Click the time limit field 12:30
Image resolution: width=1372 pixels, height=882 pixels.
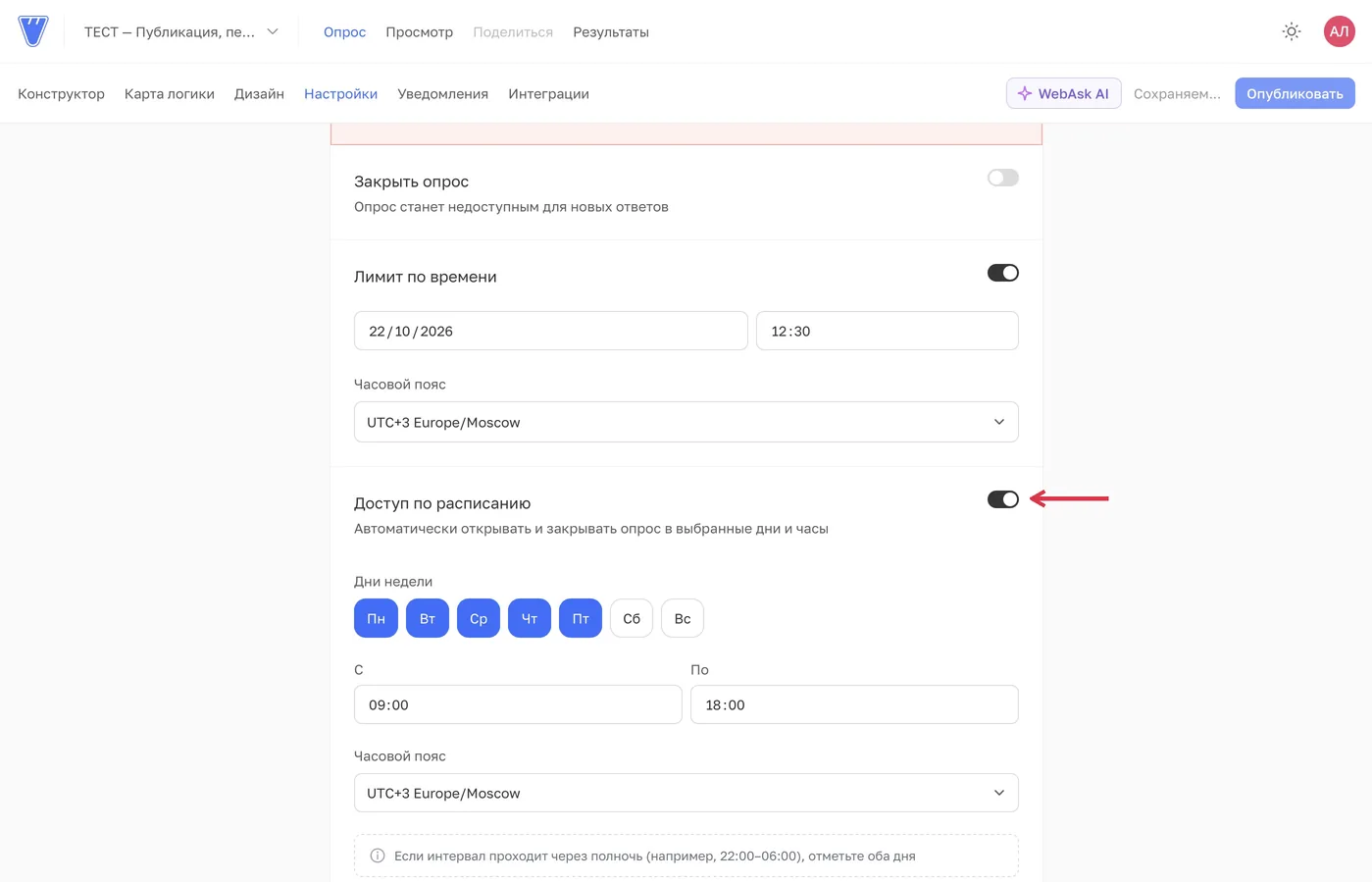pyautogui.click(x=887, y=331)
